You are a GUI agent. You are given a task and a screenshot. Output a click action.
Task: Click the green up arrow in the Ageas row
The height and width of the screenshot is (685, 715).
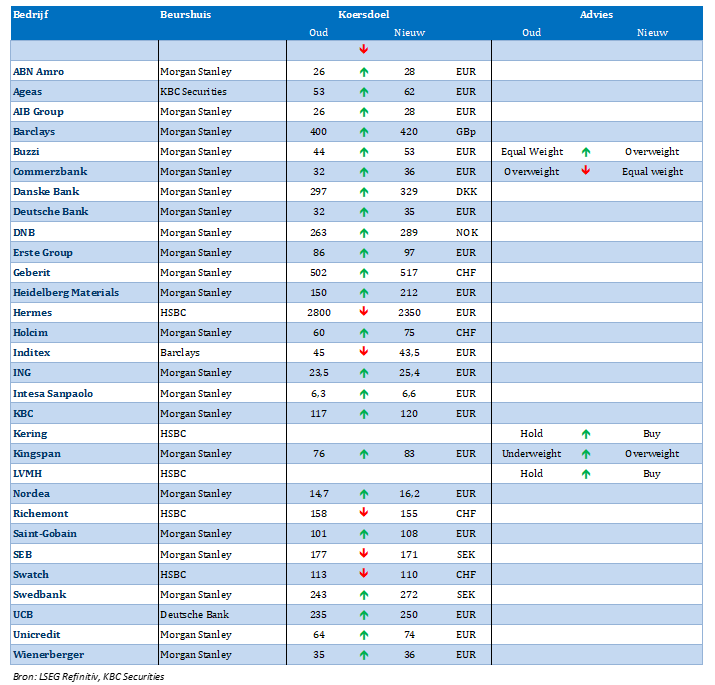pos(363,92)
